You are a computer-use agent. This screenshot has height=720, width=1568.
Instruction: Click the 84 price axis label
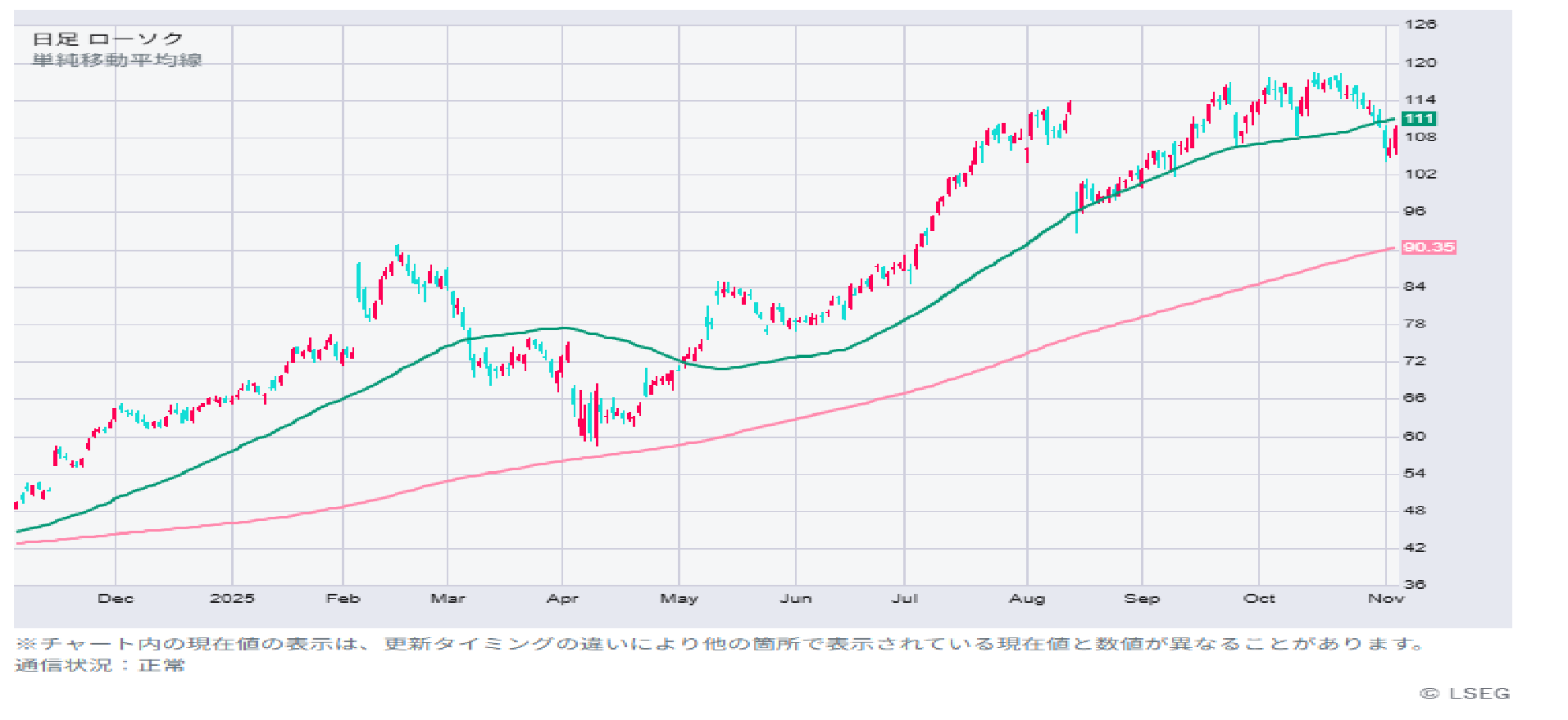pos(1415,286)
